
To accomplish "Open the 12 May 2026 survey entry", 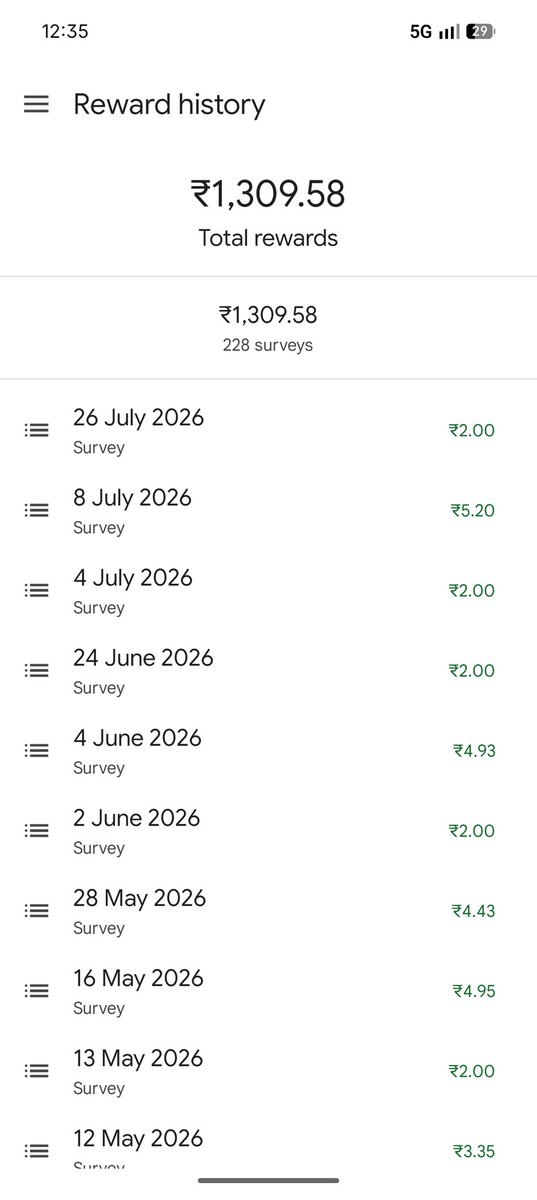I will (x=268, y=1150).
